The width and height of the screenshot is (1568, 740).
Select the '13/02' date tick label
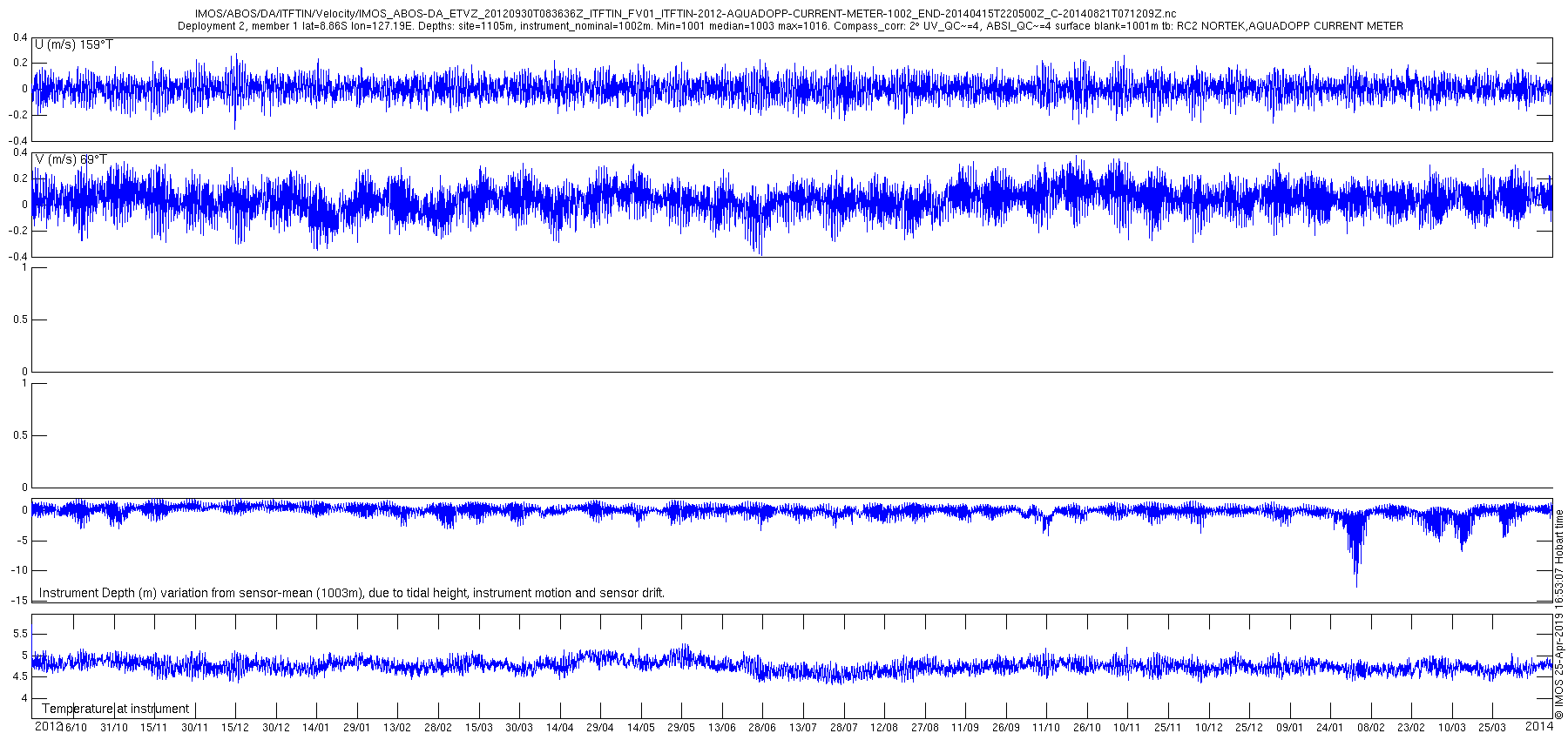click(397, 728)
